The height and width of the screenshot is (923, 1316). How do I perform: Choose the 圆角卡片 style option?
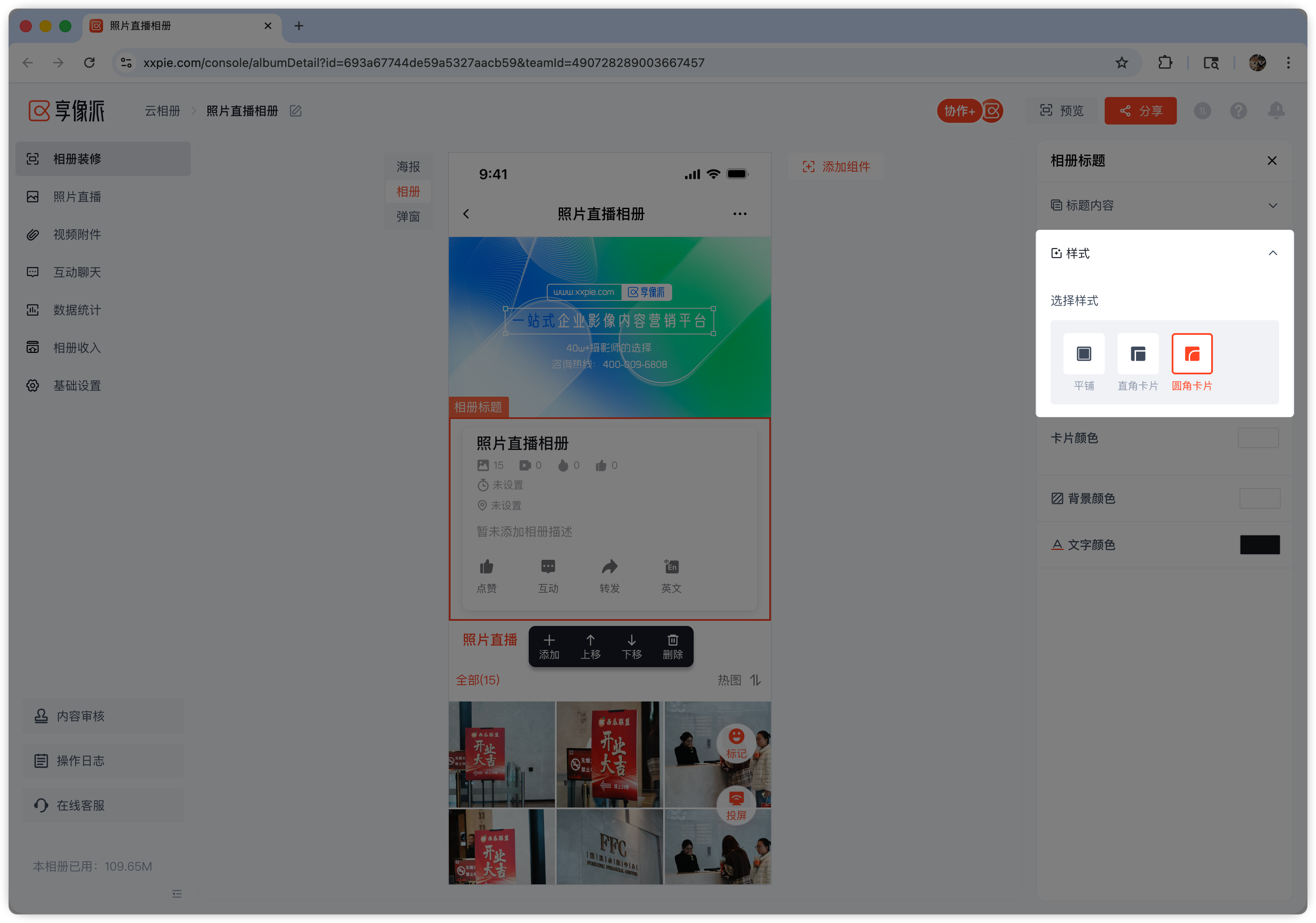[x=1191, y=353]
